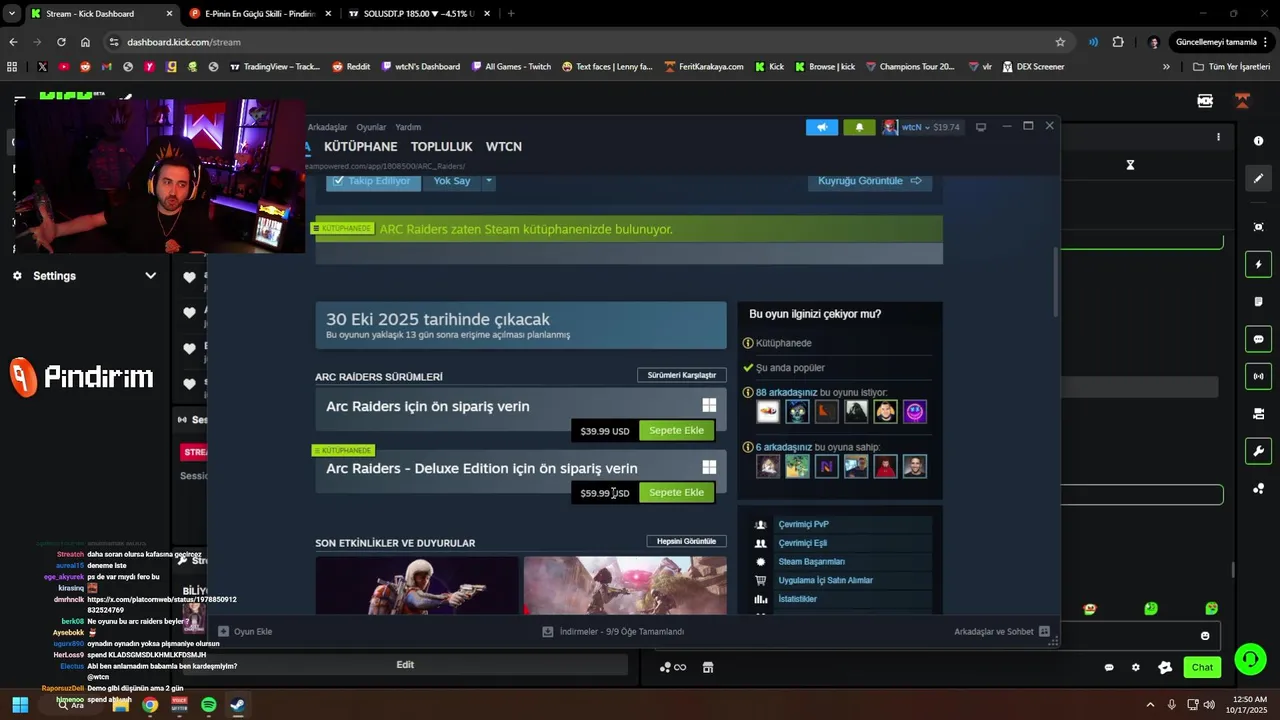Open chat settings gear next to Chat button

coord(1135,667)
